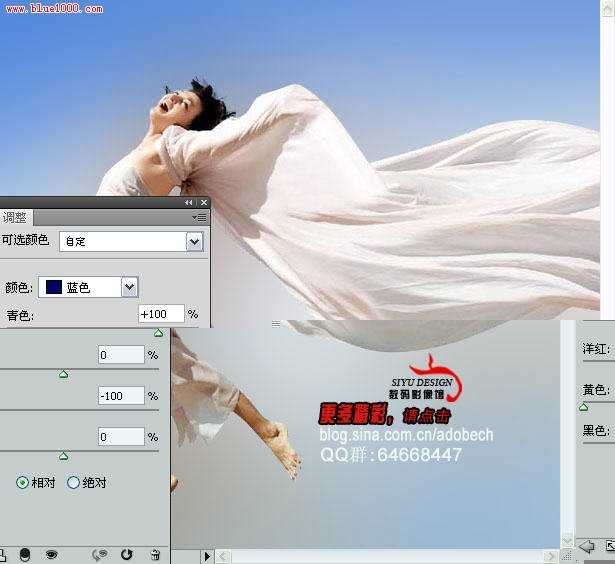Screen dimensions: 615x564
Task: Close the 调整 panel
Action: pyautogui.click(x=204, y=202)
